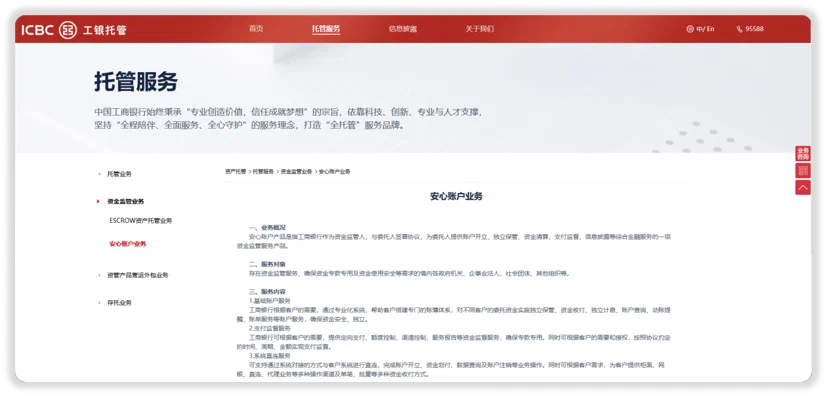Click 安心账户业务 breadcrumb item

tap(335, 172)
